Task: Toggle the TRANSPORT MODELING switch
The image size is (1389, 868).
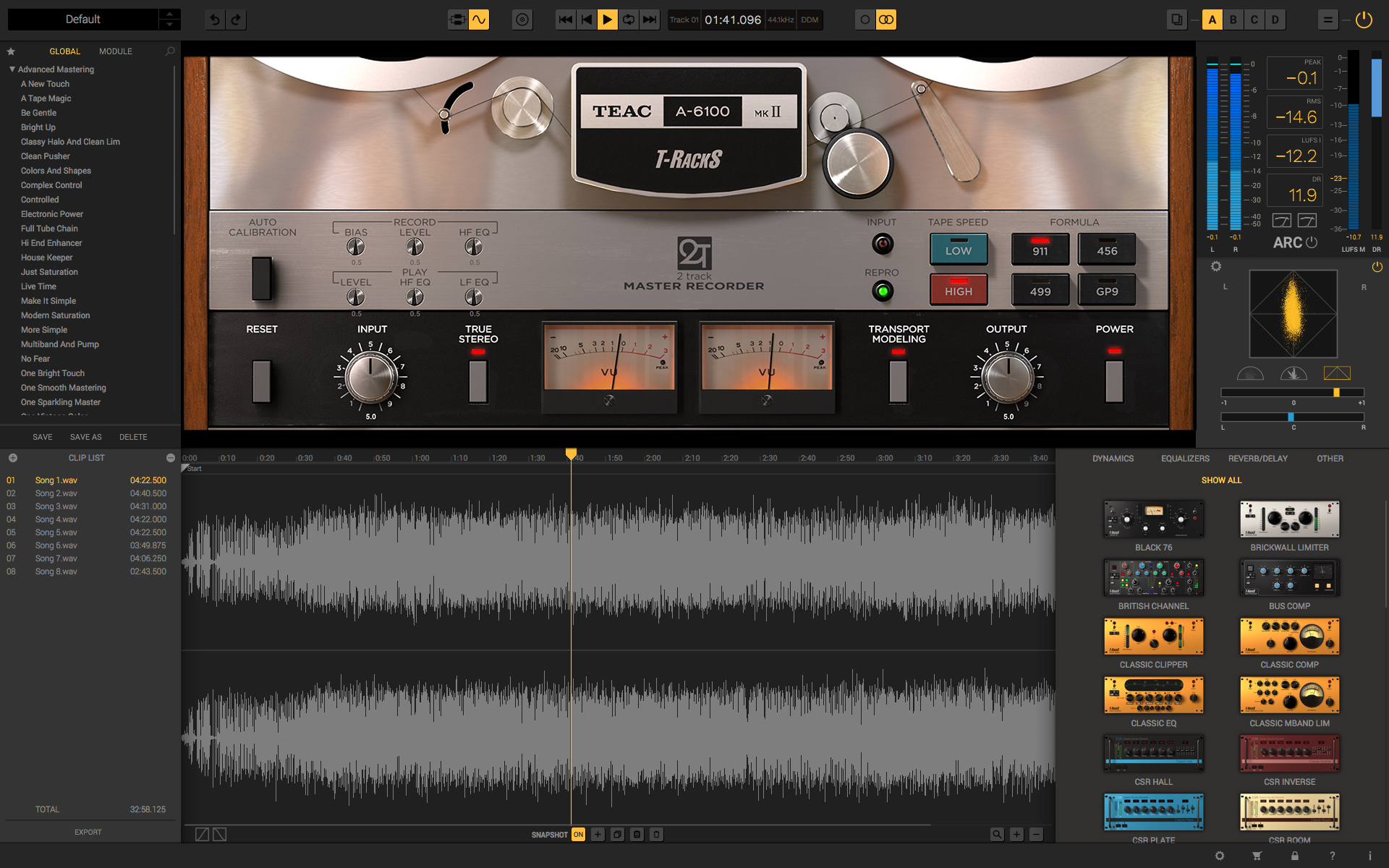Action: click(898, 380)
